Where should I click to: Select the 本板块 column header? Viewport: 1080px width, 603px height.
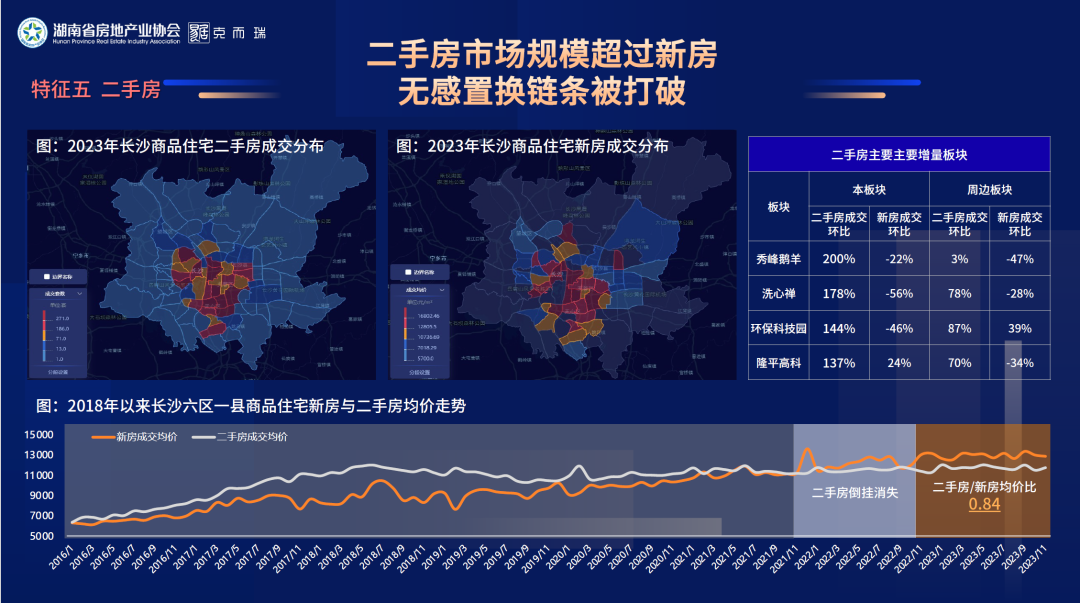(868, 189)
